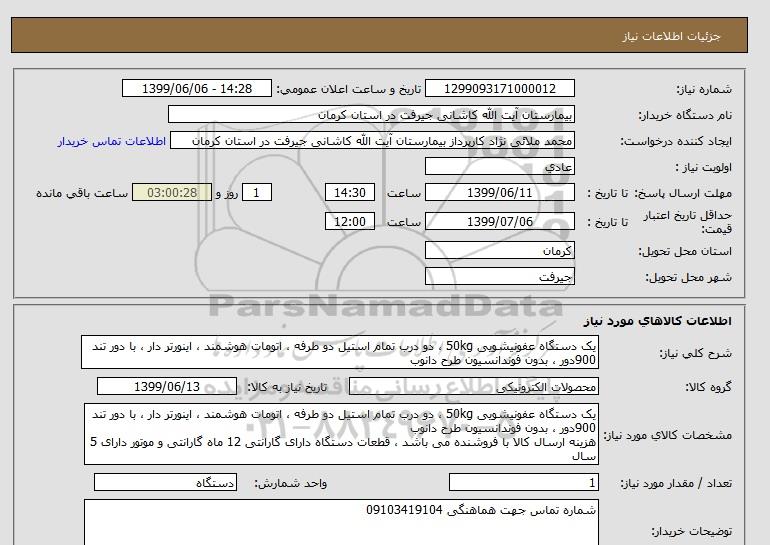The image size is (770, 545).
Task: Click the announcement date field 1399/06/06 - 14:28
Action: [x=196, y=89]
